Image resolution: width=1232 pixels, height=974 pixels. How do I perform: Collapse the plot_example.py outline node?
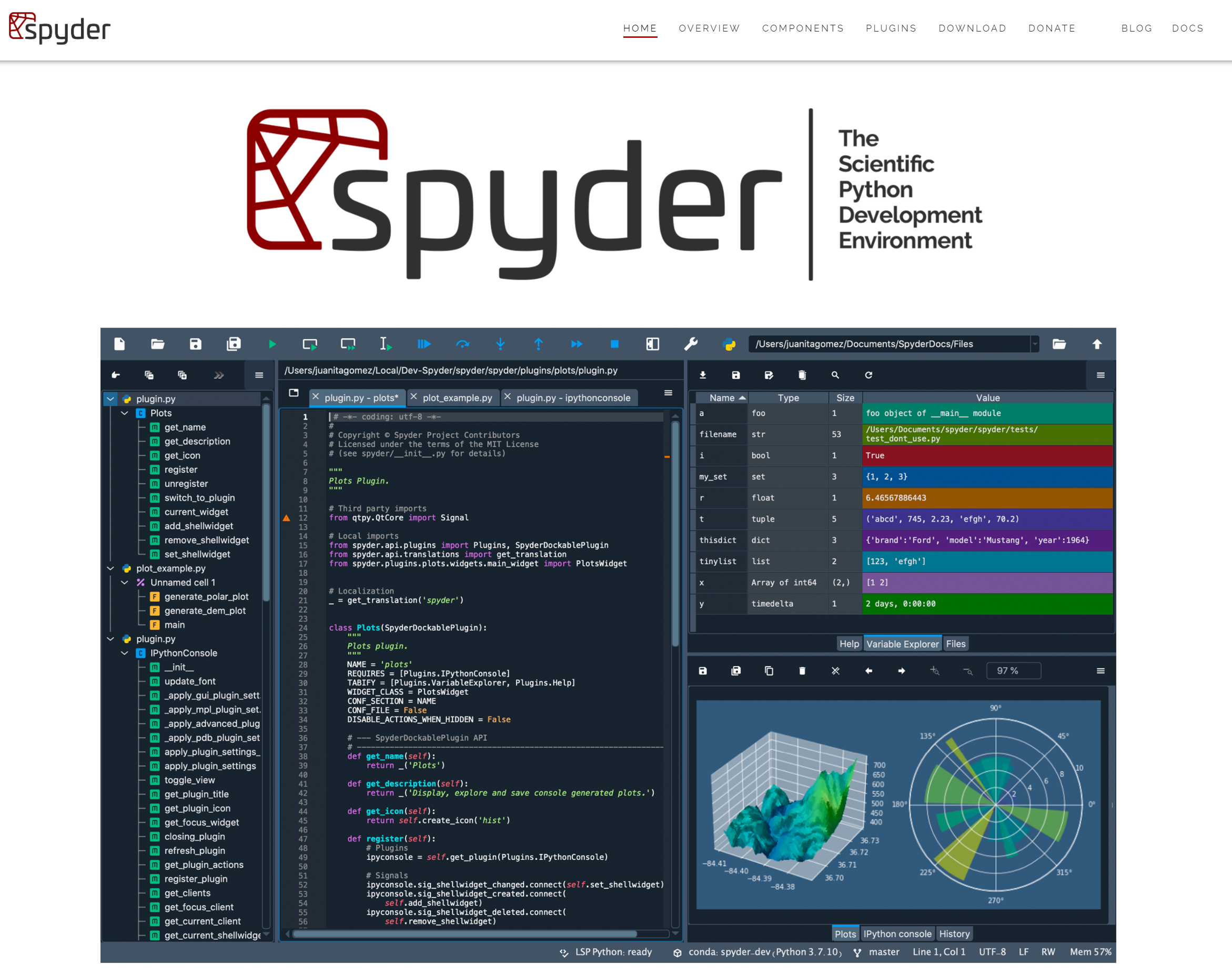[x=110, y=568]
